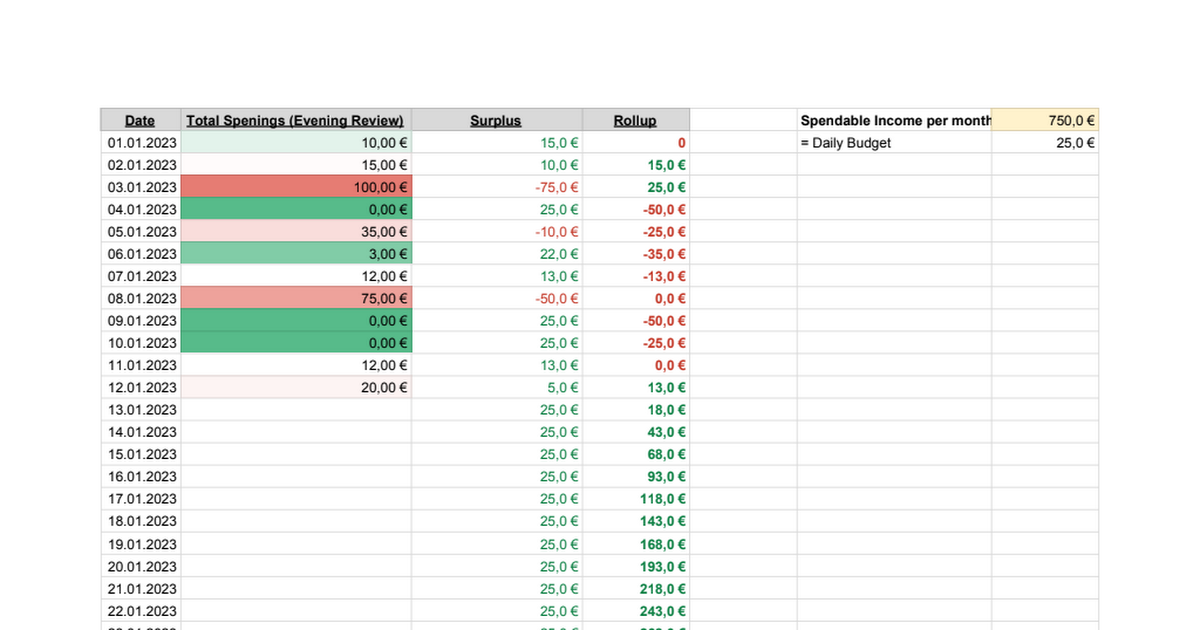Click the -35,0 € rollup cell
The width and height of the screenshot is (1200, 630).
635,254
